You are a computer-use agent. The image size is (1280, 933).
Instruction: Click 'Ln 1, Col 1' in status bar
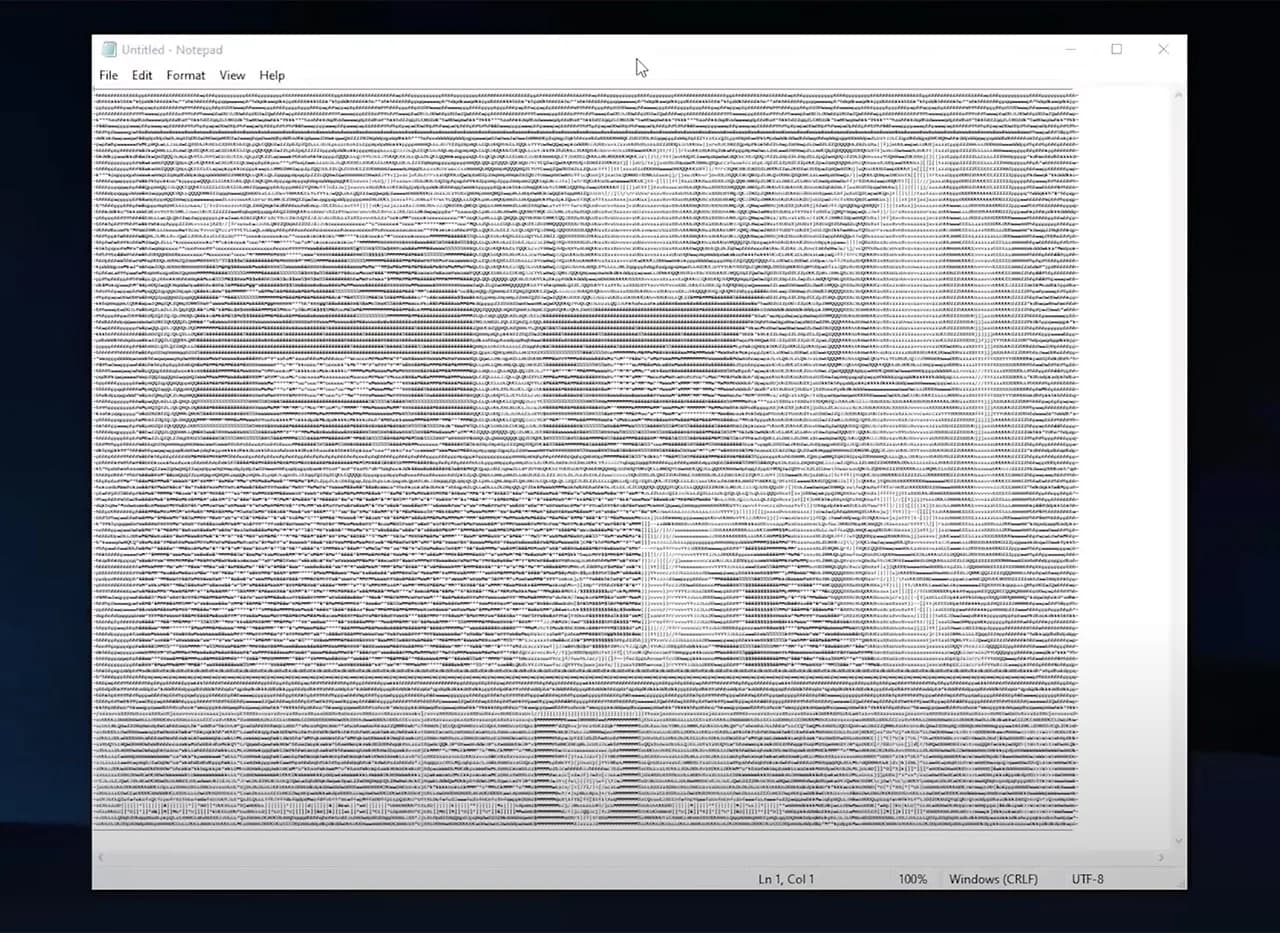pos(786,879)
